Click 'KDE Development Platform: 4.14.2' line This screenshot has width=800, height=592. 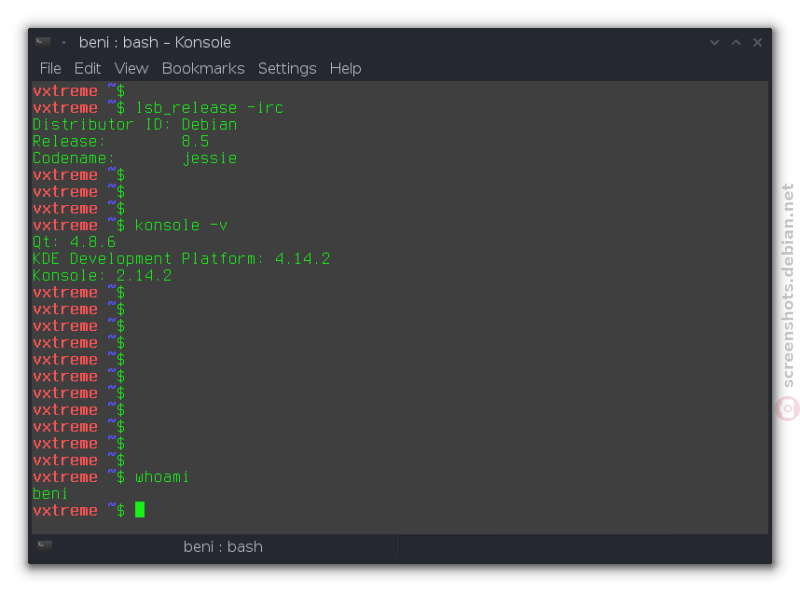[181, 259]
